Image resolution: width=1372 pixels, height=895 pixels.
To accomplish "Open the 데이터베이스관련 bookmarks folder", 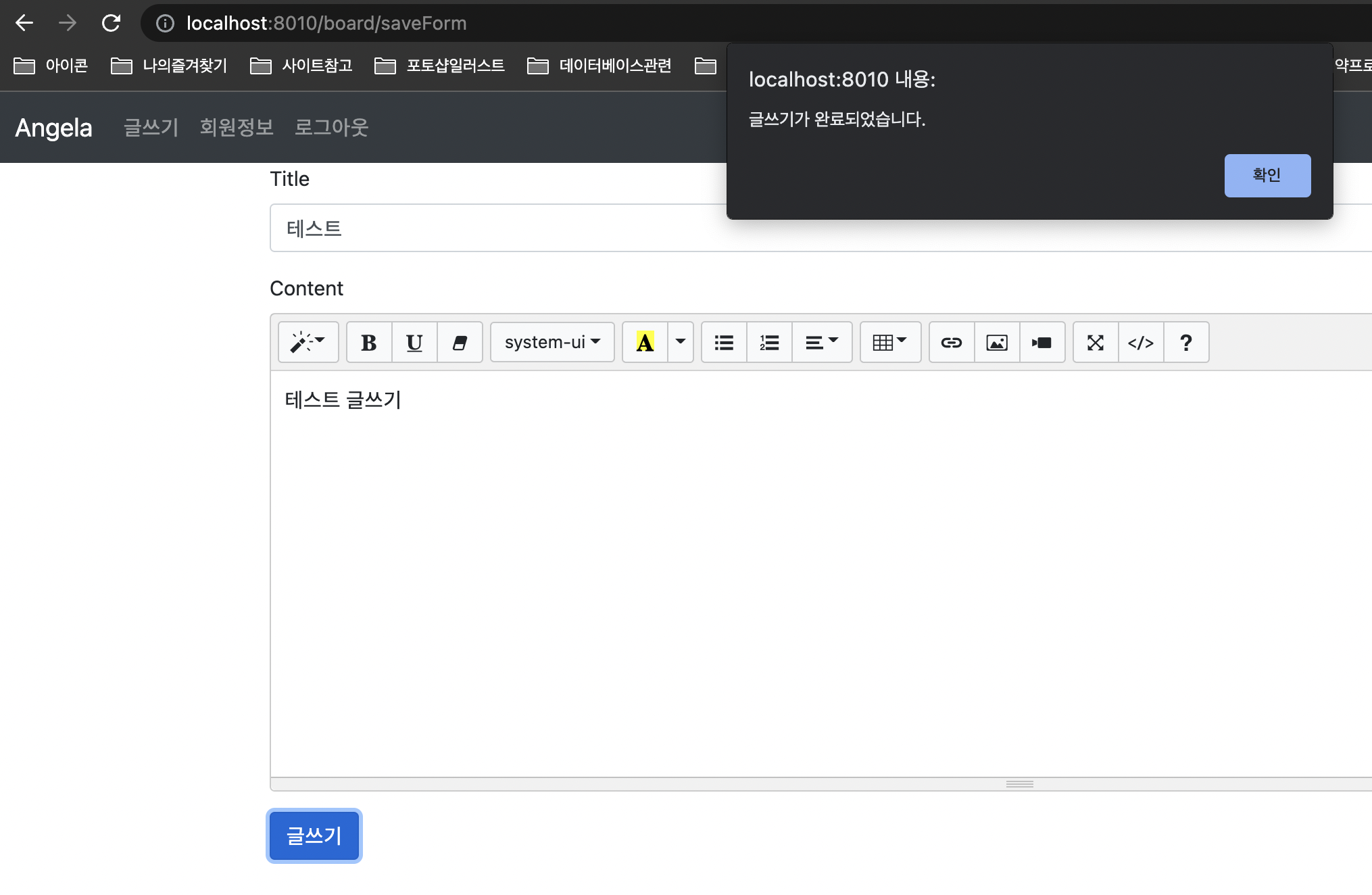I will [x=599, y=66].
